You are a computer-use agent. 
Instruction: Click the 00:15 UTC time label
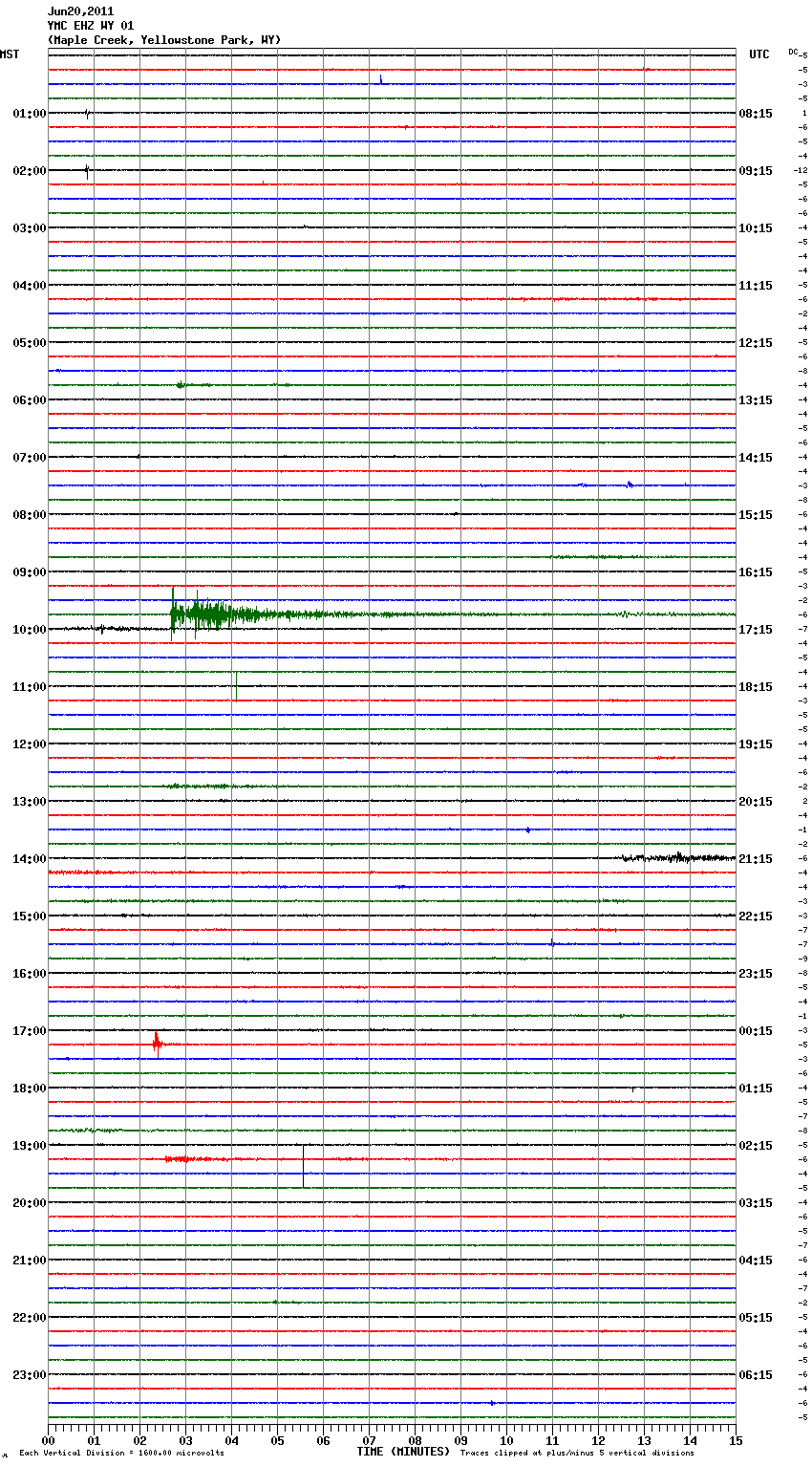point(756,1031)
